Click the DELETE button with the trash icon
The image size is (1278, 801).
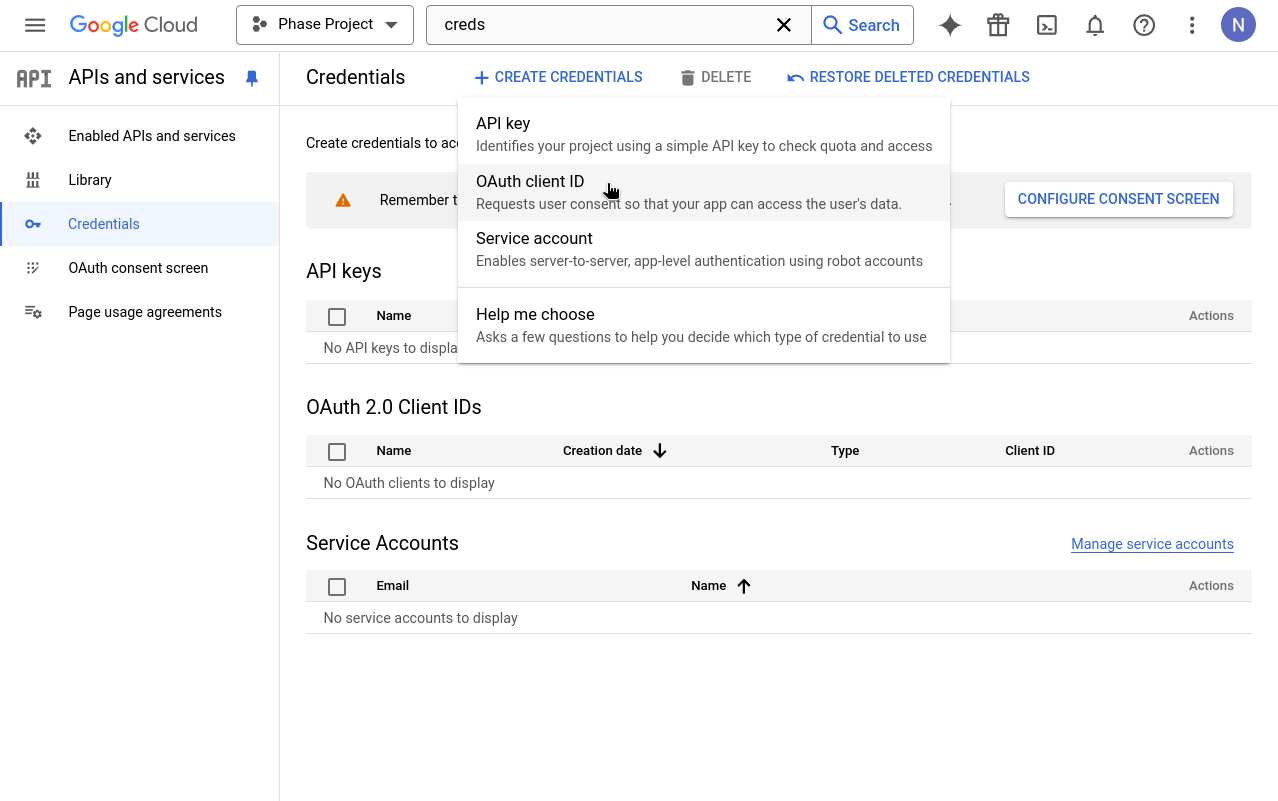715,77
